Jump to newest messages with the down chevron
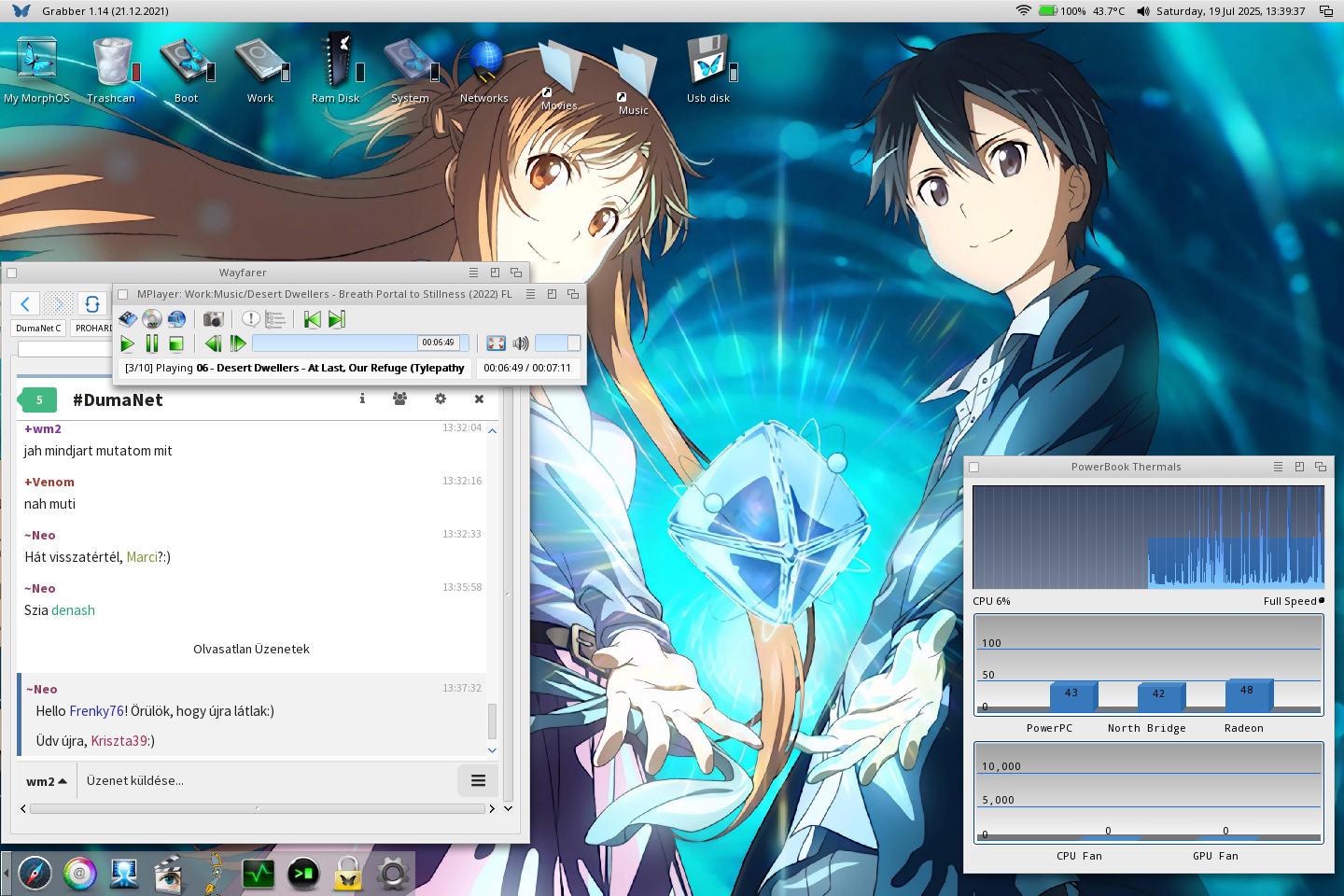The image size is (1344, 896). click(x=492, y=749)
